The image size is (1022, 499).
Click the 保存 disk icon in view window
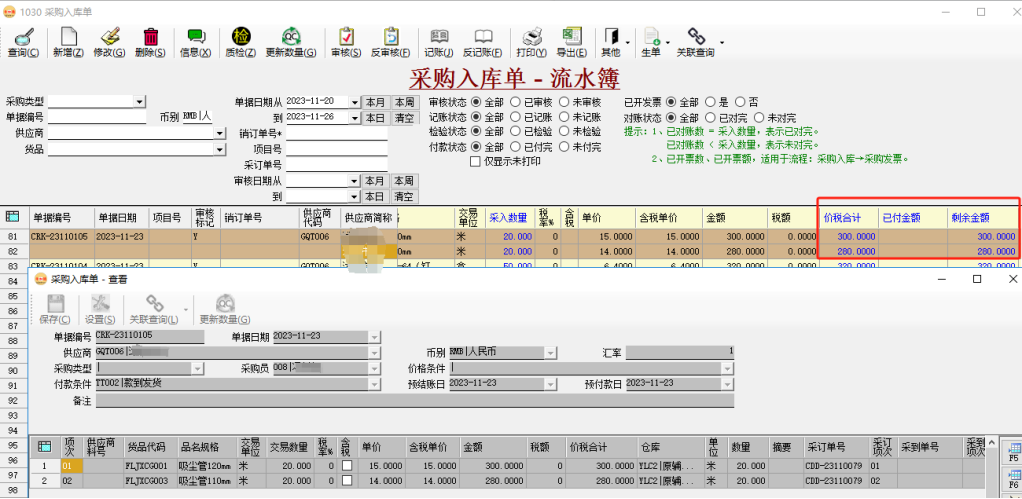click(55, 304)
